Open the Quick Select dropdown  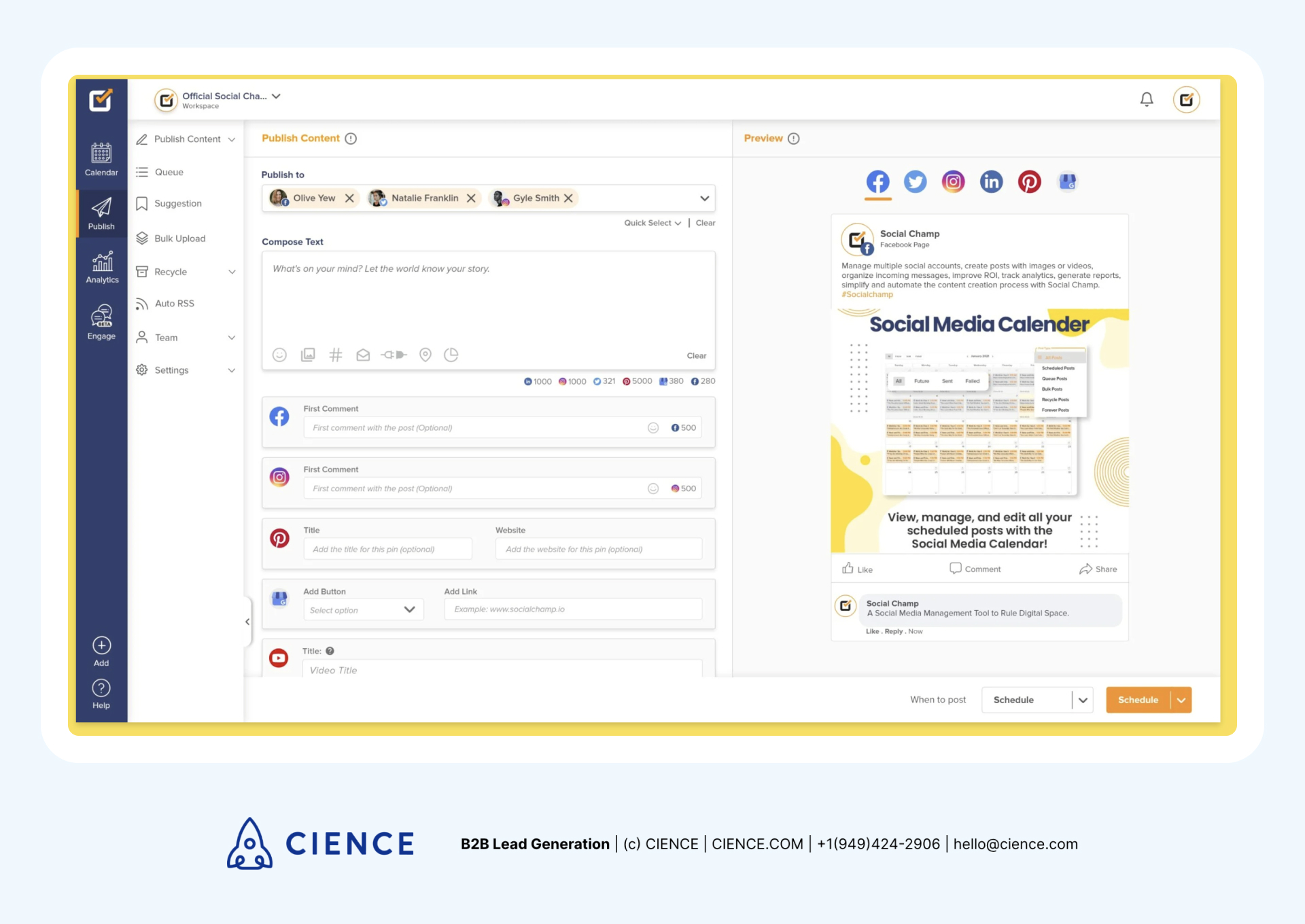pyautogui.click(x=652, y=223)
